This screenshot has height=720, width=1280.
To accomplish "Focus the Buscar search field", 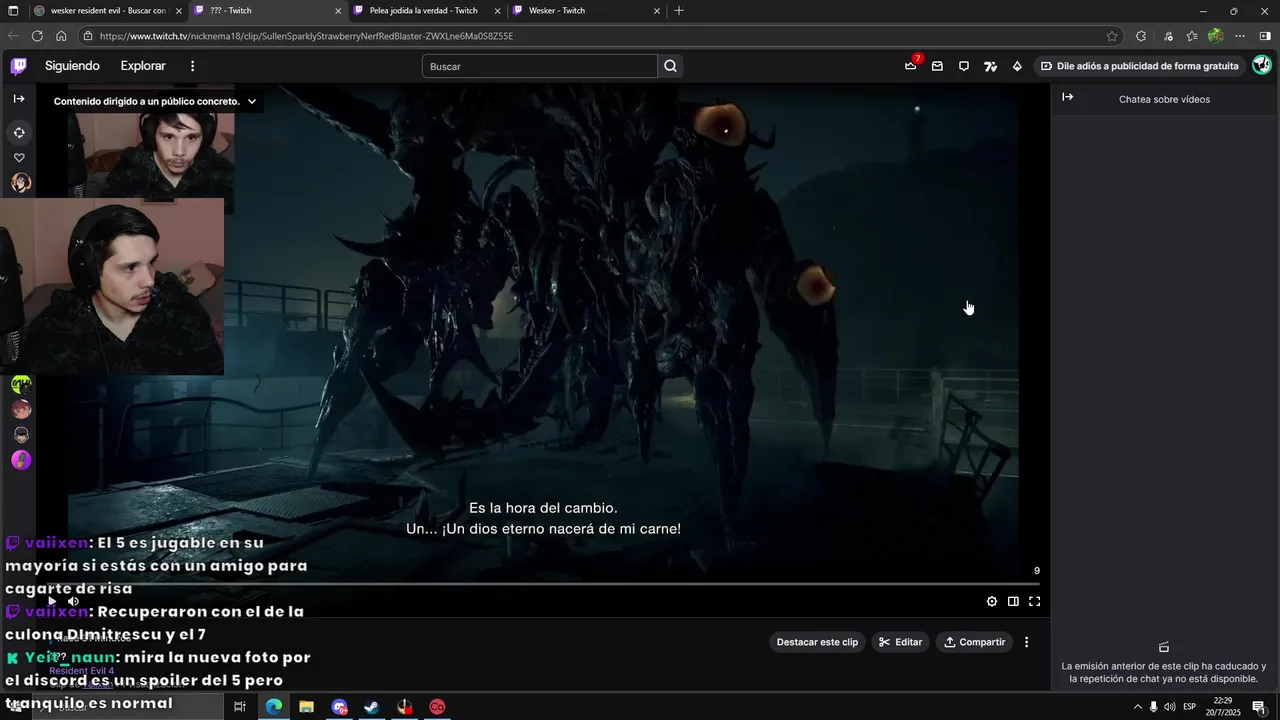I will (x=540, y=66).
